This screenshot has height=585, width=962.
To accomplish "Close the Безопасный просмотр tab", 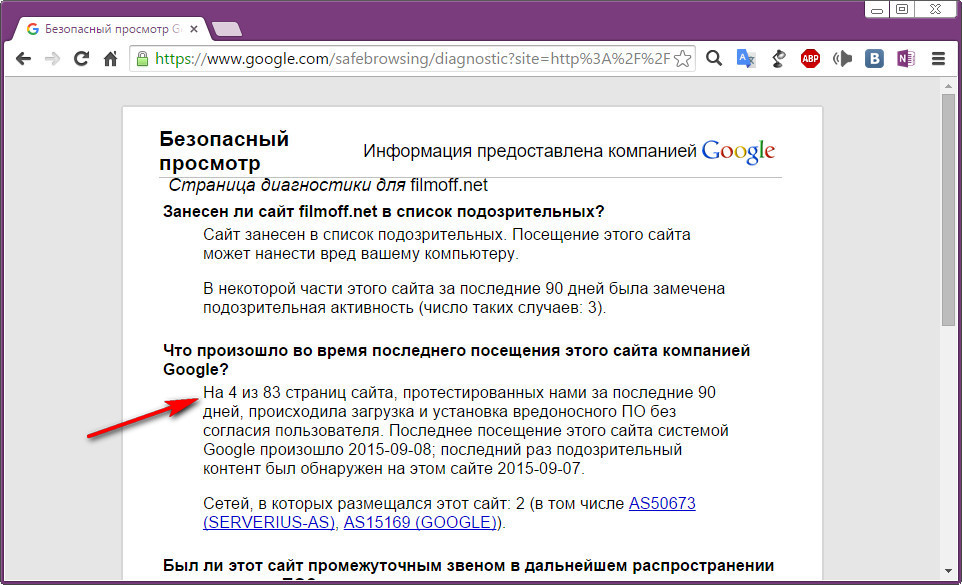I will point(194,29).
